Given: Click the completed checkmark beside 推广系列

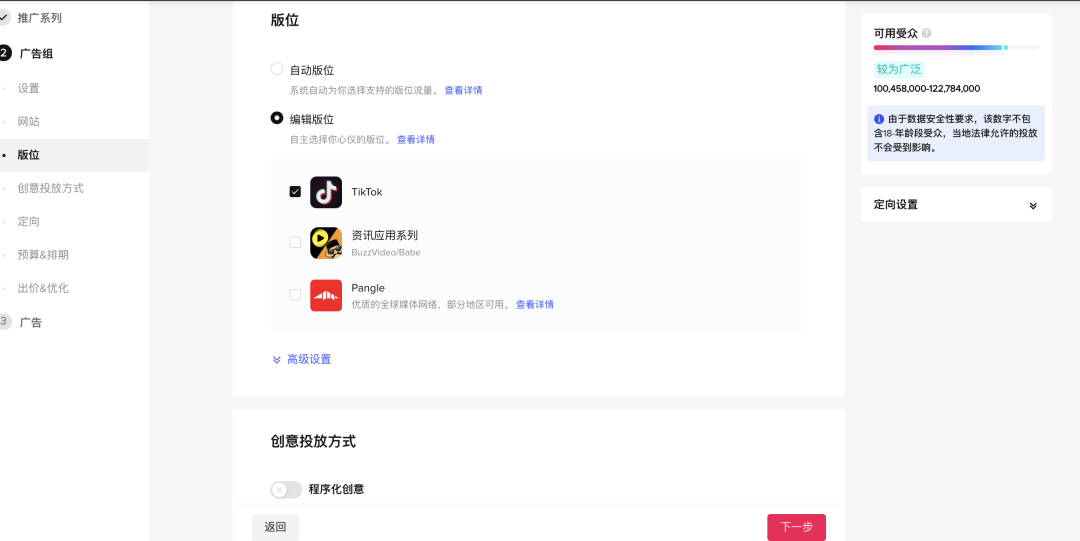Looking at the screenshot, I should point(4,18).
